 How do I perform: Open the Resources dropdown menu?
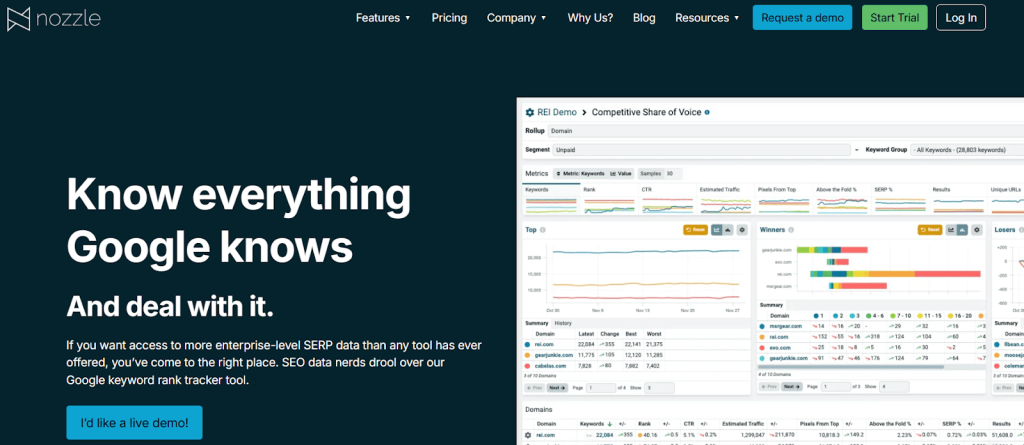pyautogui.click(x=707, y=18)
